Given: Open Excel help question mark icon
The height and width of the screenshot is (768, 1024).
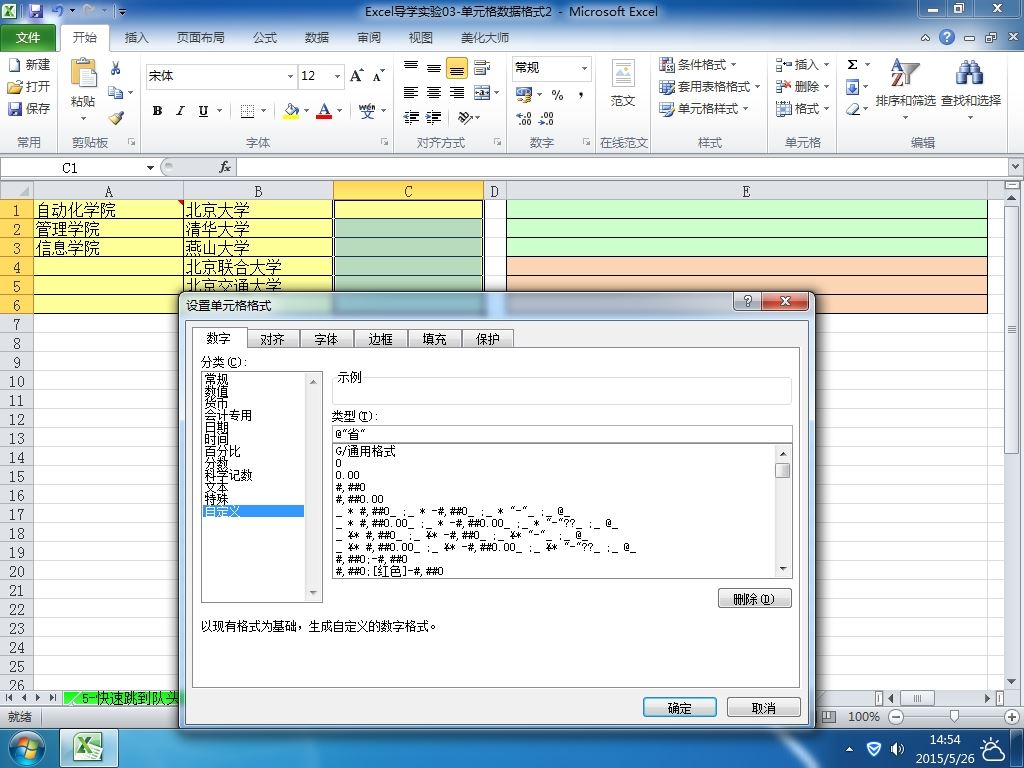Looking at the screenshot, I should (947, 37).
